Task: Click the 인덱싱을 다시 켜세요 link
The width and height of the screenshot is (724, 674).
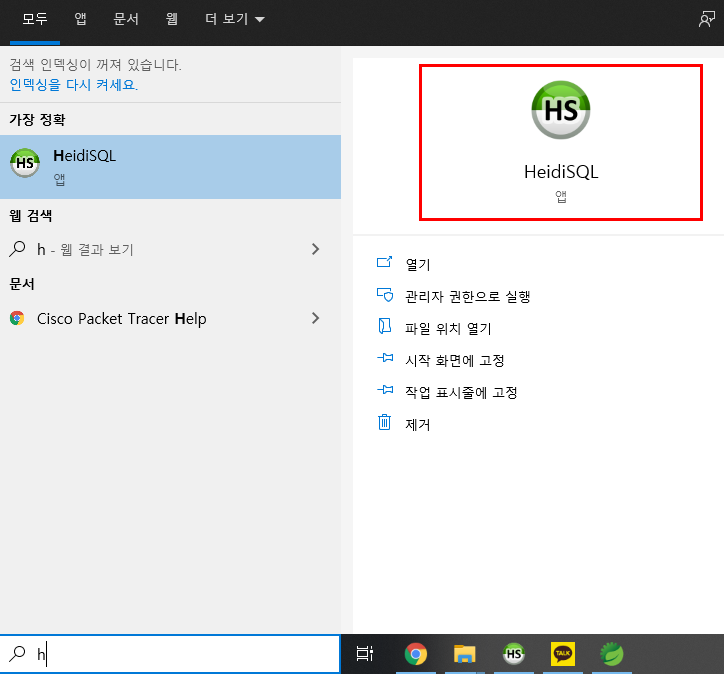Action: (x=73, y=85)
